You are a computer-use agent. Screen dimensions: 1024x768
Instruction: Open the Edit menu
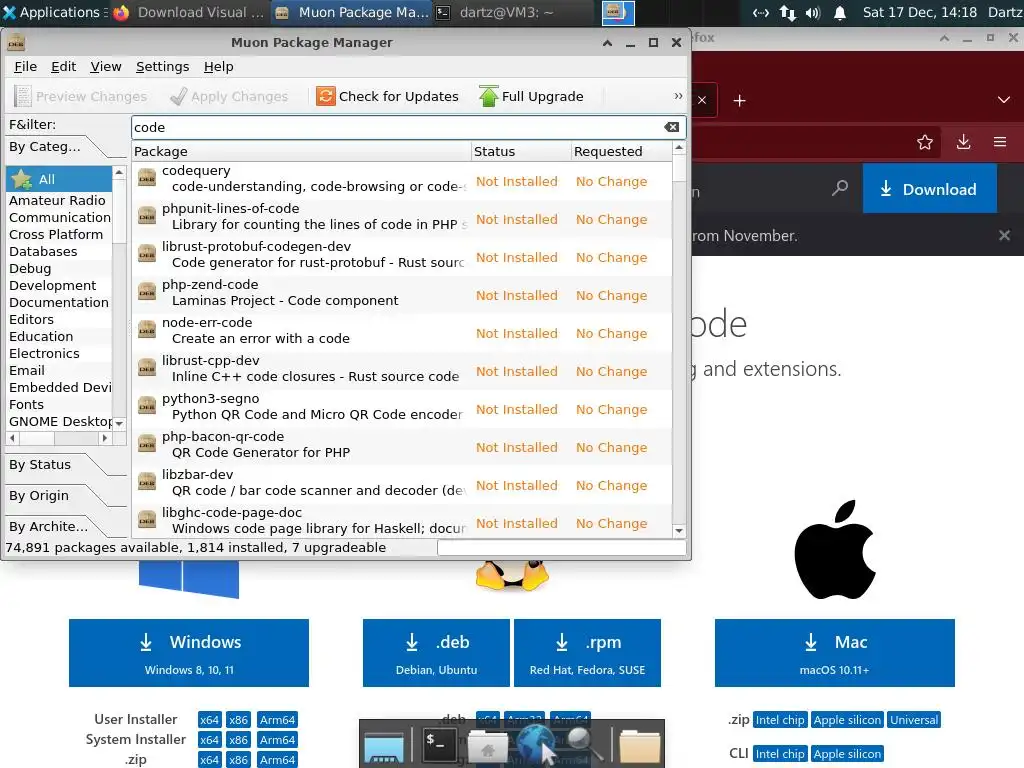click(63, 67)
